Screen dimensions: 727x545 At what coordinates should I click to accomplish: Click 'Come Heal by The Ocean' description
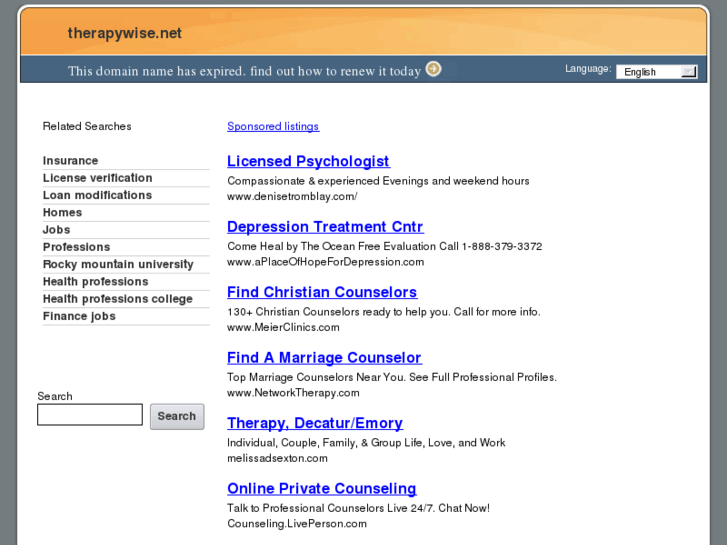click(x=385, y=246)
